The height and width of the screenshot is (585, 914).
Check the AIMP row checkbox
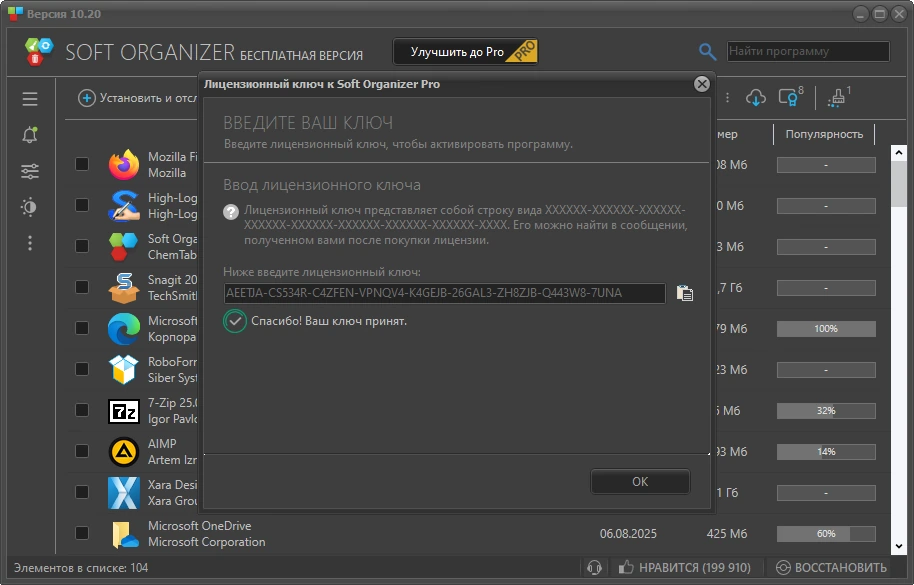point(82,451)
